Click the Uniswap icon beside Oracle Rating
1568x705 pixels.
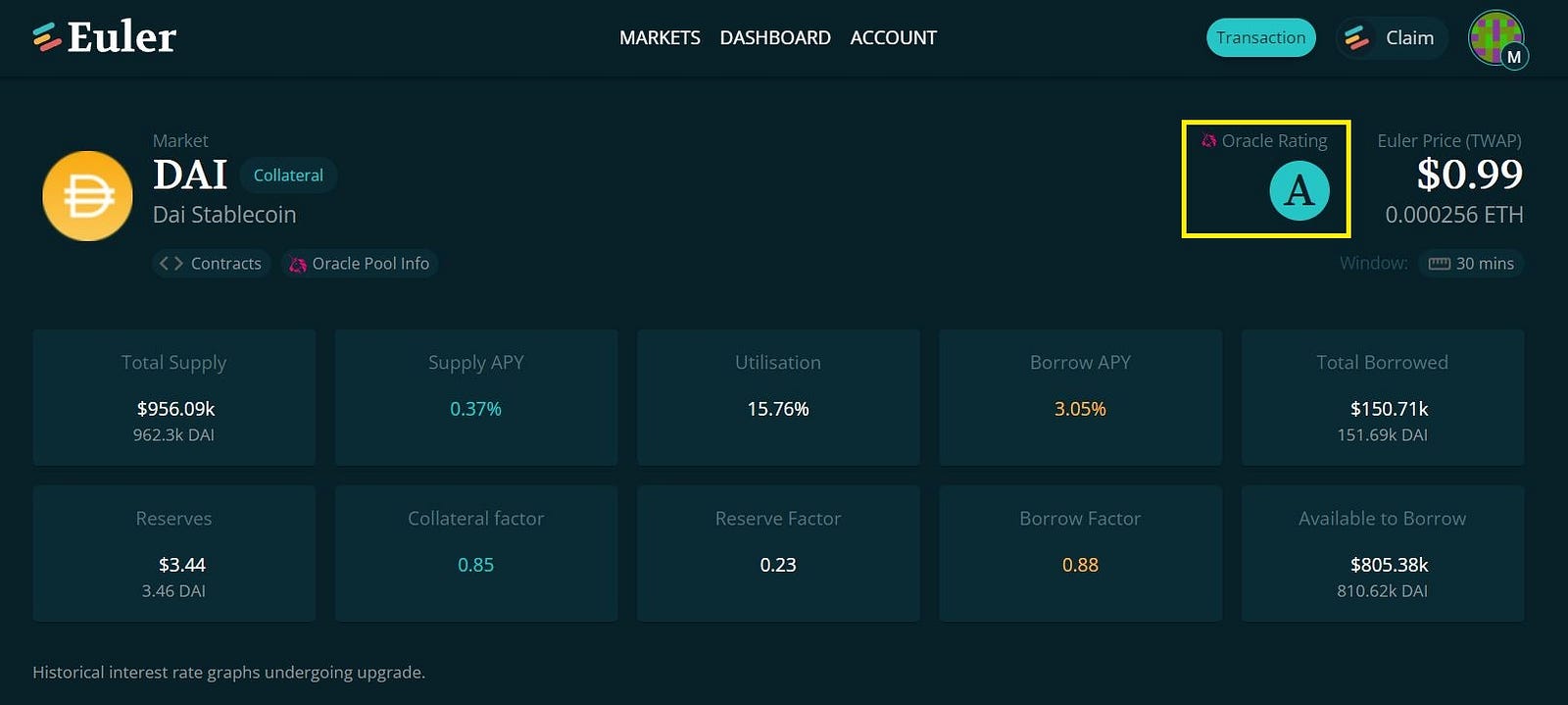pyautogui.click(x=1209, y=141)
